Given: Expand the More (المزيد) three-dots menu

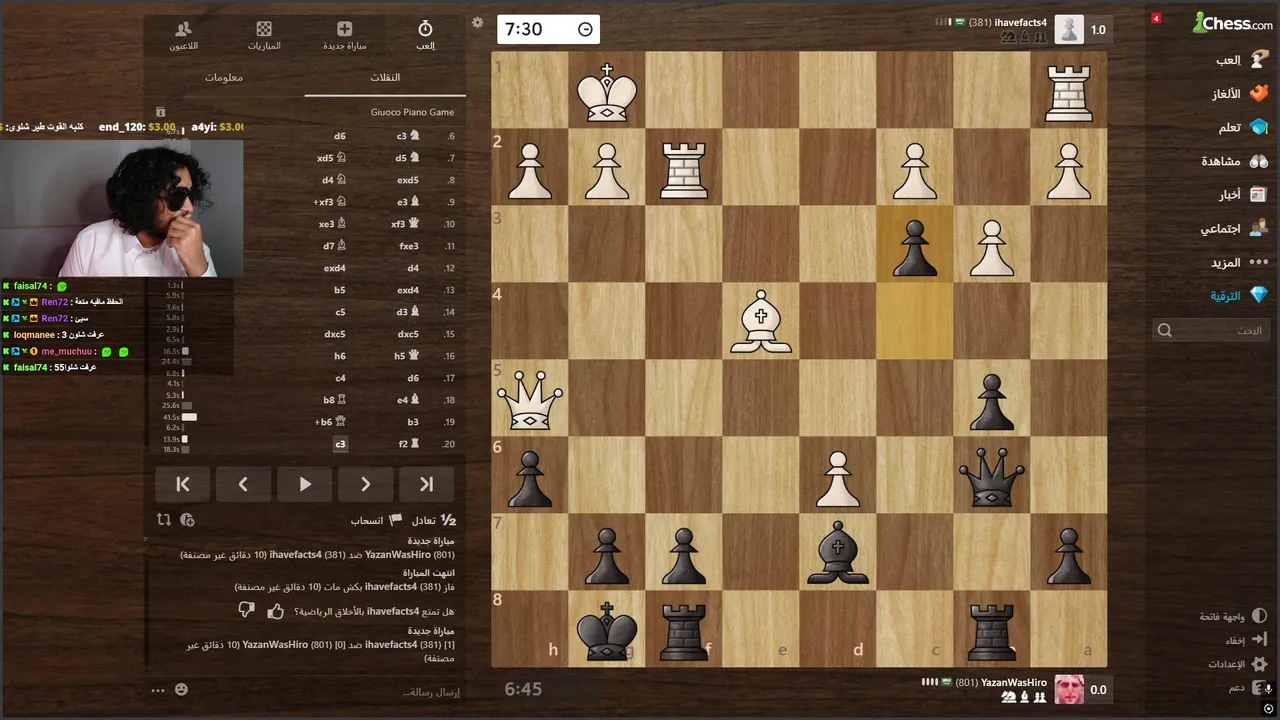Looking at the screenshot, I should pos(1239,263).
